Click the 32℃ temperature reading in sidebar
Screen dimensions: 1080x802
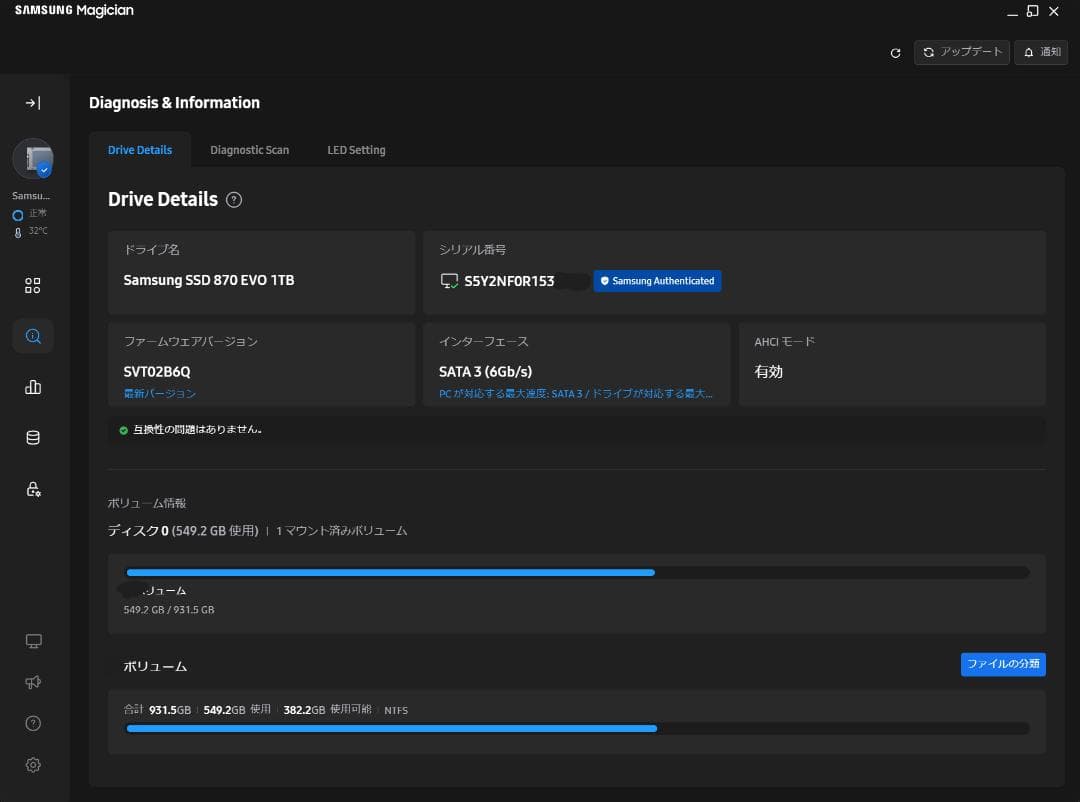click(38, 232)
